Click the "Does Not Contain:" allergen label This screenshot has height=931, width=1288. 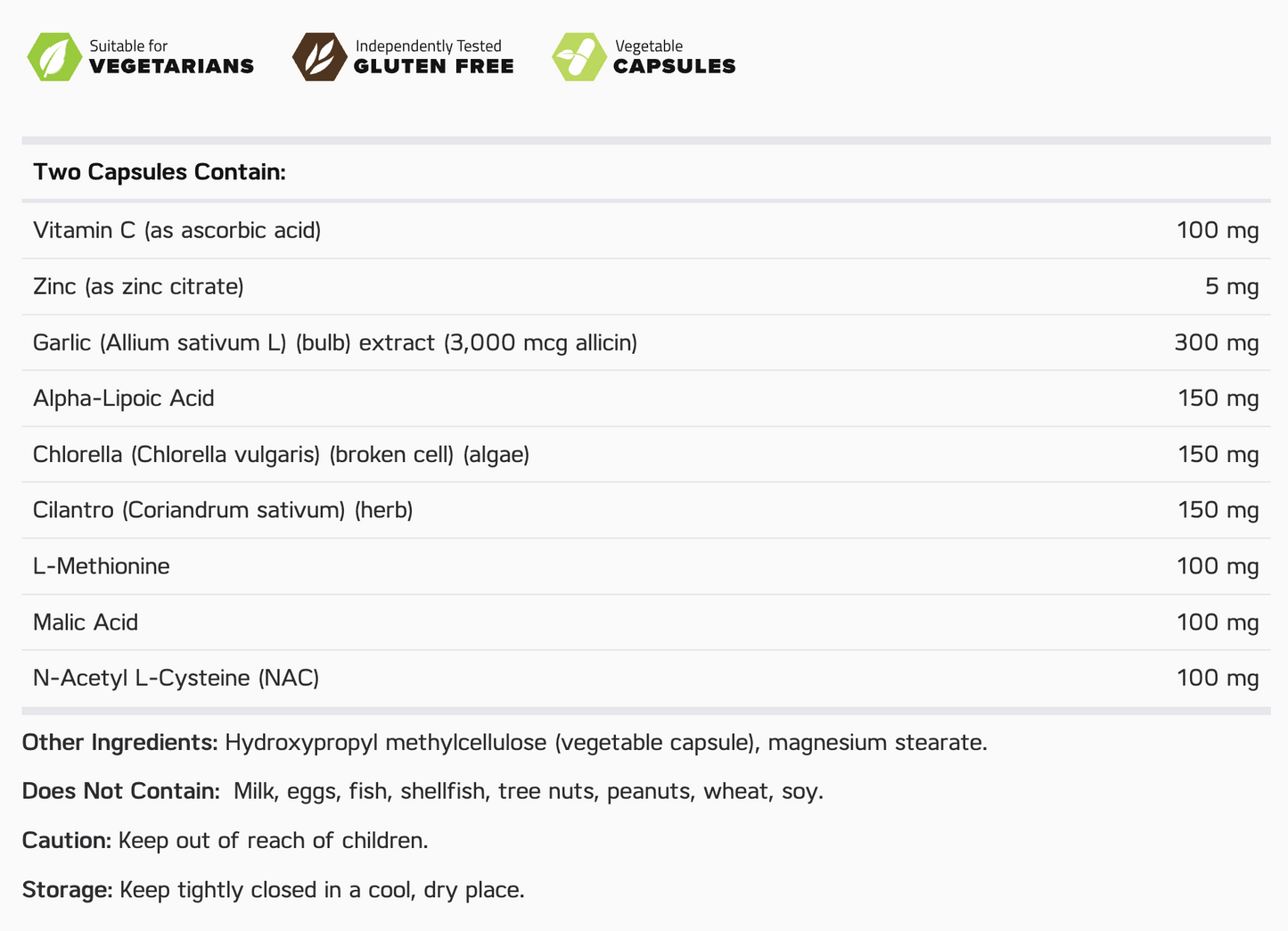coord(120,792)
